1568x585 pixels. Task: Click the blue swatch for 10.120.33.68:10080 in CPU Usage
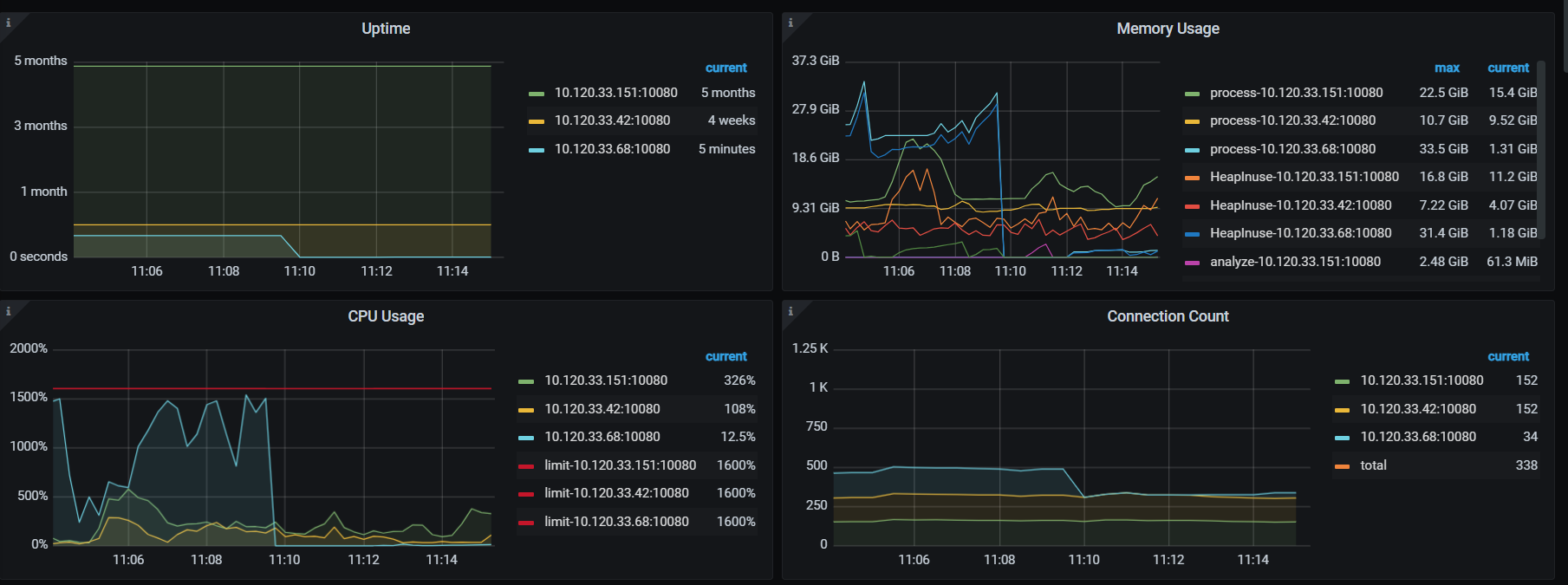[x=526, y=438]
